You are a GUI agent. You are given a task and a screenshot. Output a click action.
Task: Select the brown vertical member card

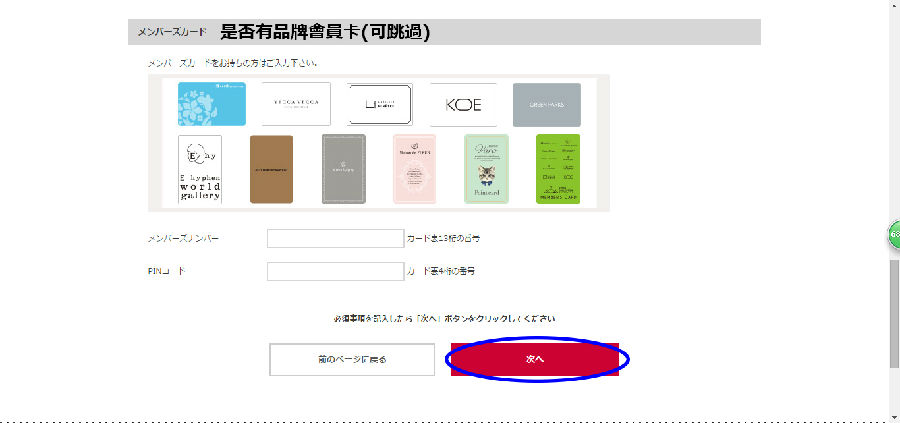(x=271, y=169)
